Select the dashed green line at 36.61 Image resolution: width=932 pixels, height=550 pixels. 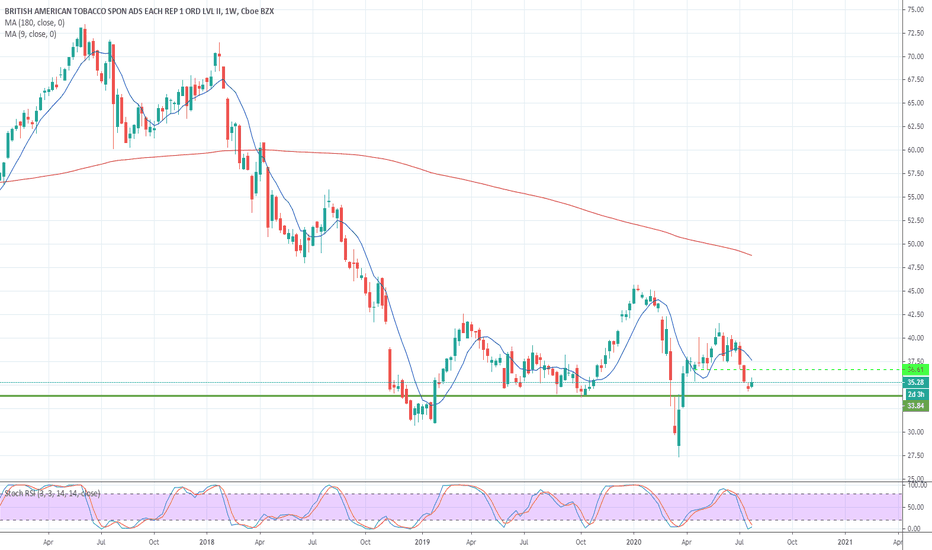click(796, 370)
